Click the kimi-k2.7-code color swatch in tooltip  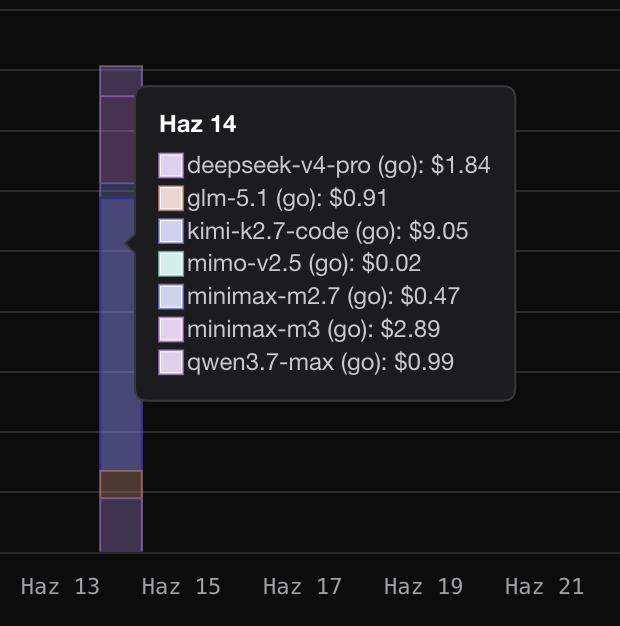[x=171, y=231]
